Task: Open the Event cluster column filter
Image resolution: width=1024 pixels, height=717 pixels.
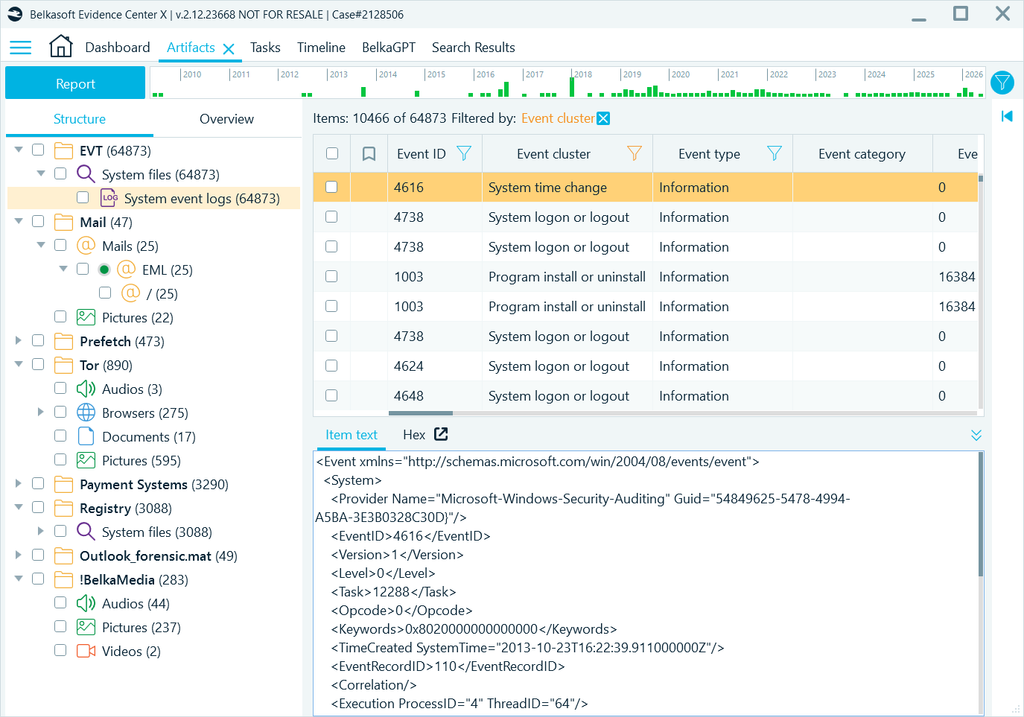Action: 634,153
